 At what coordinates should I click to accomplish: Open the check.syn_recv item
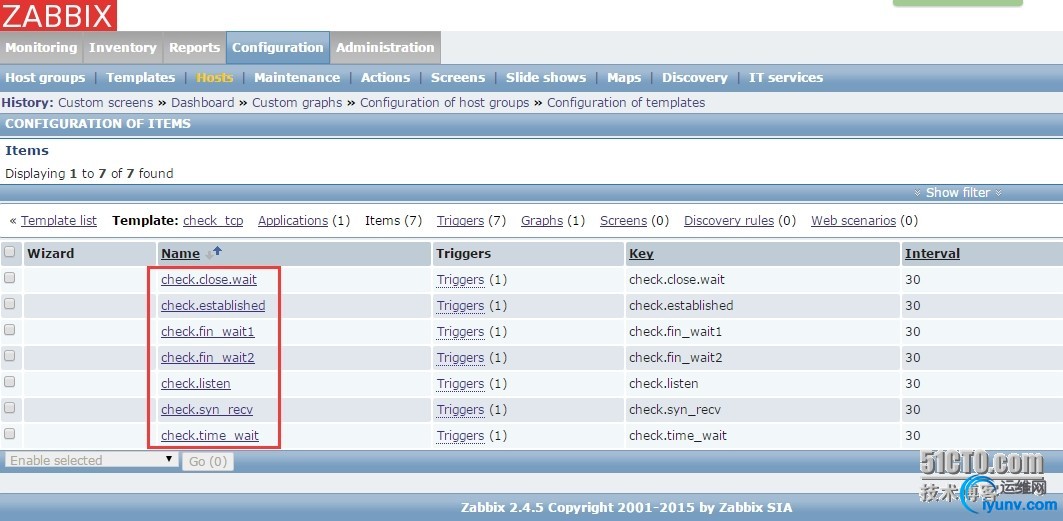(x=207, y=409)
